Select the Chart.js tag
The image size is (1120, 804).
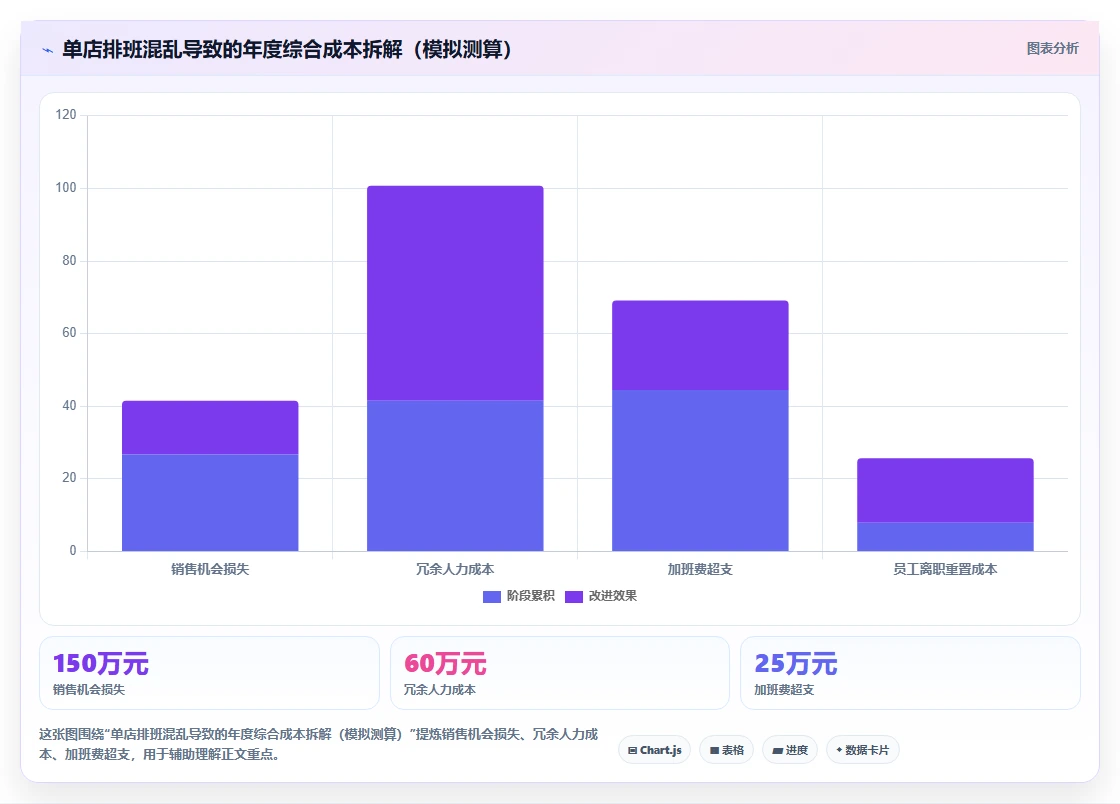[654, 750]
